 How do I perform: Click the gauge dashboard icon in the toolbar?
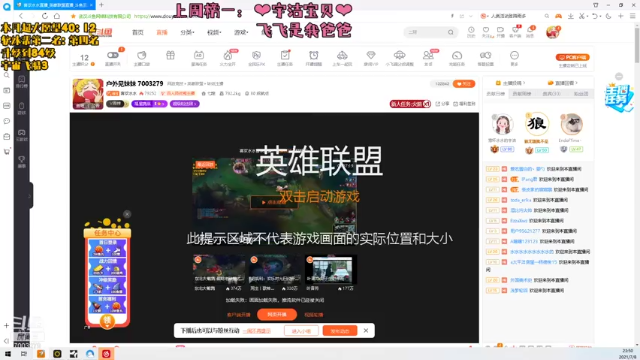pos(457,55)
